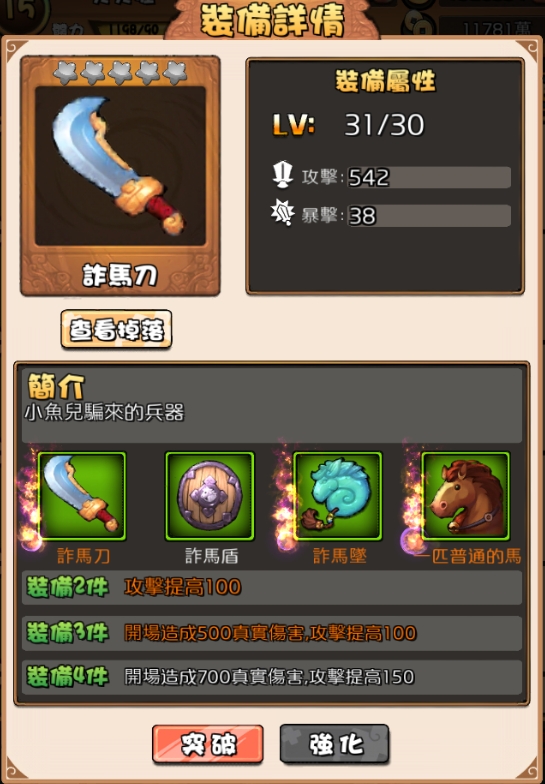Viewport: 545px width, 784px height.
Task: Click the critical hit burst icon
Action: [x=282, y=213]
